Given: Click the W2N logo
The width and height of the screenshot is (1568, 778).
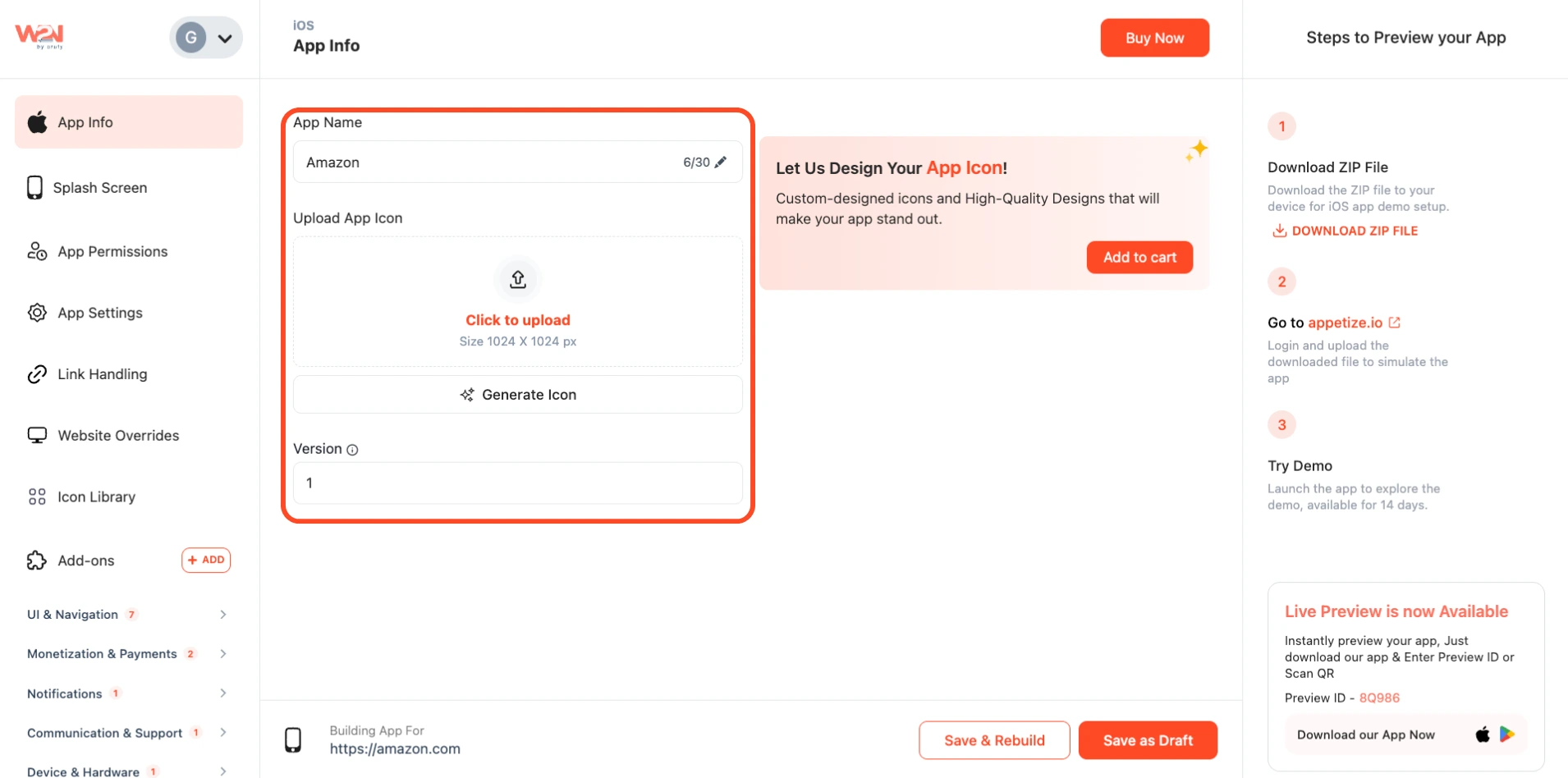Looking at the screenshot, I should click(39, 36).
